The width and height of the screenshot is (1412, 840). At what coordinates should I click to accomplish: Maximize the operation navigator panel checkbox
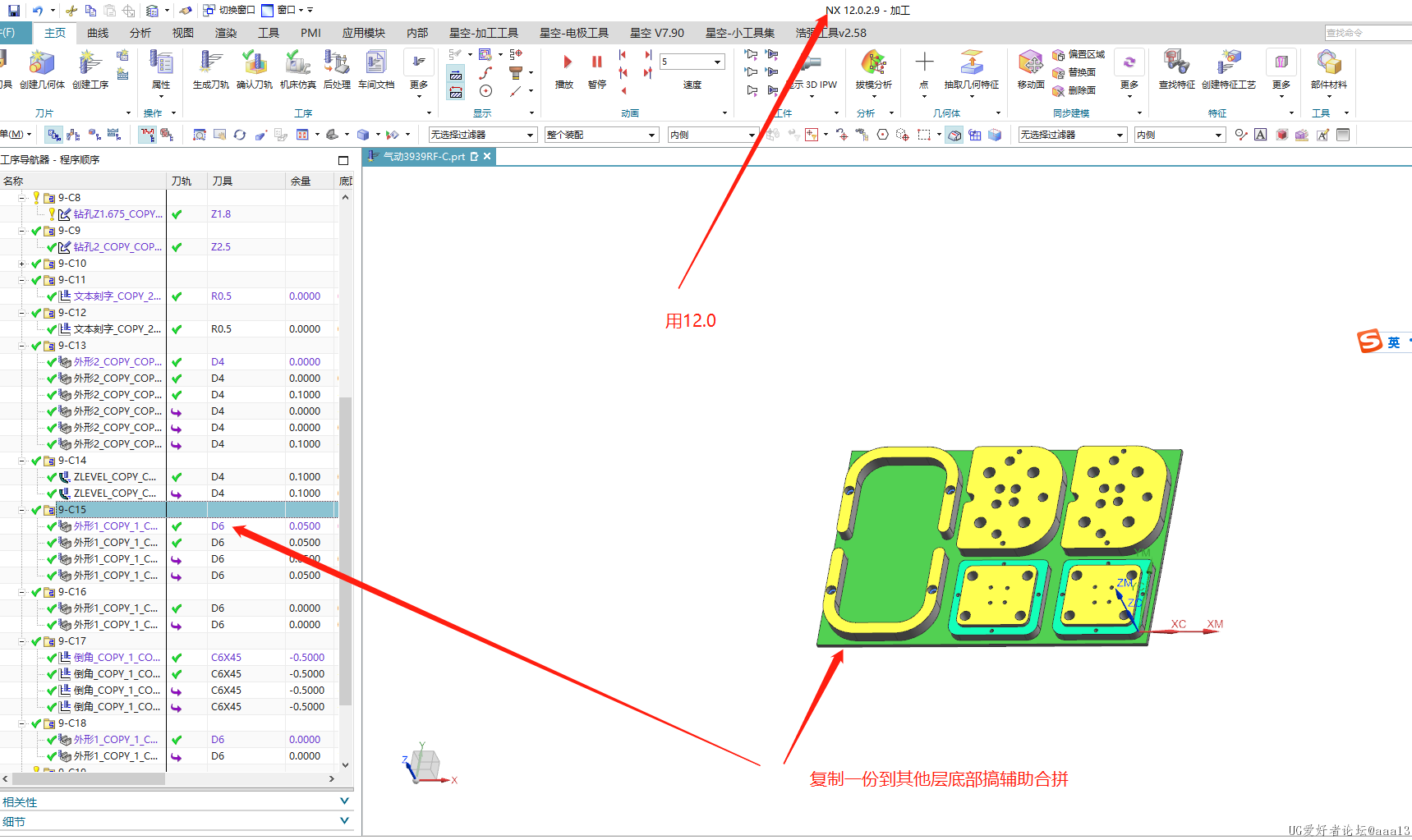(x=343, y=160)
